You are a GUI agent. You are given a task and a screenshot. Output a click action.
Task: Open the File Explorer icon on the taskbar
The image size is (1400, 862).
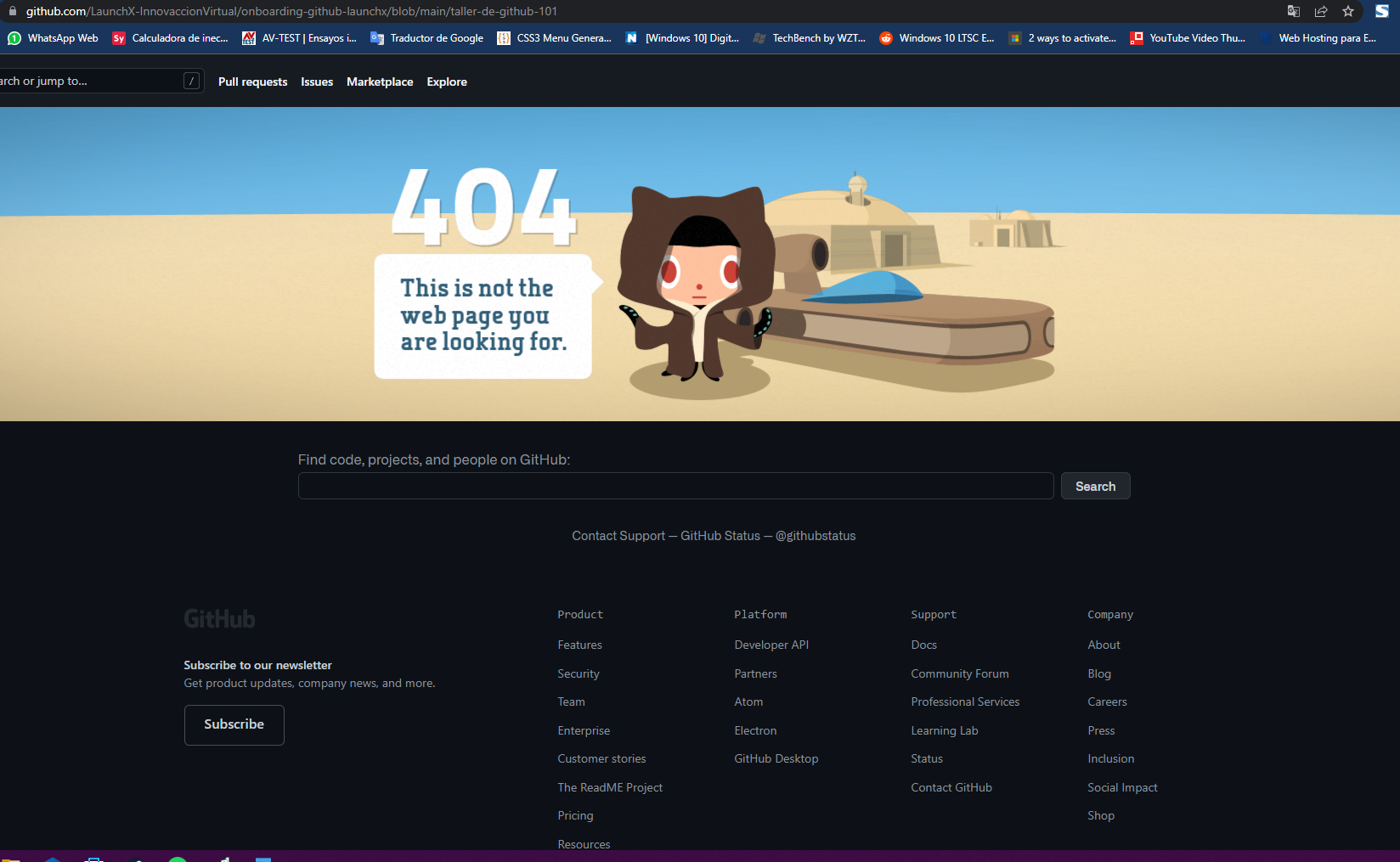point(12,859)
